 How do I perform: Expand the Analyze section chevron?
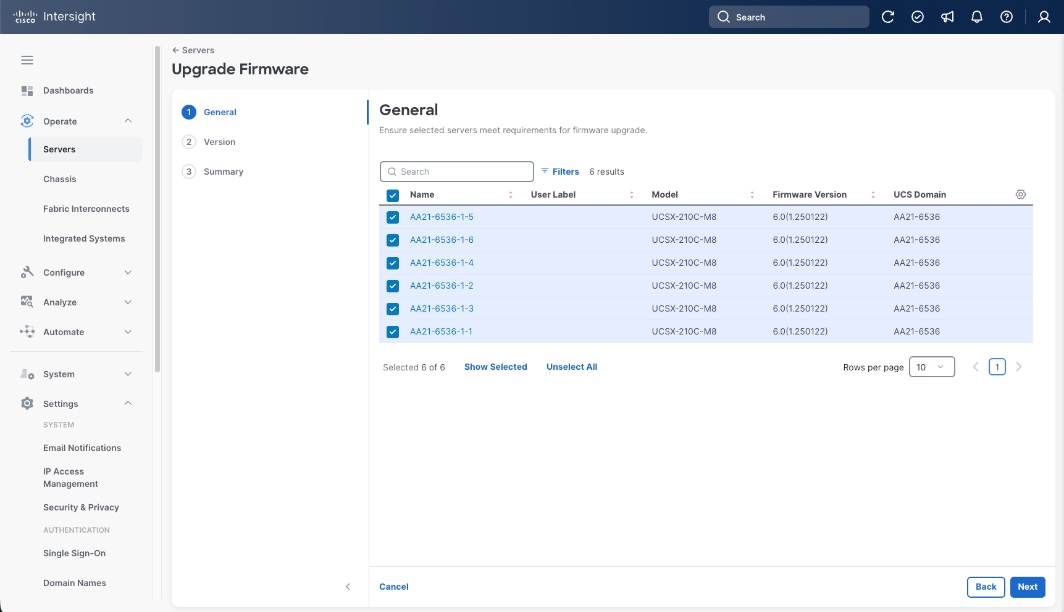[x=128, y=302]
